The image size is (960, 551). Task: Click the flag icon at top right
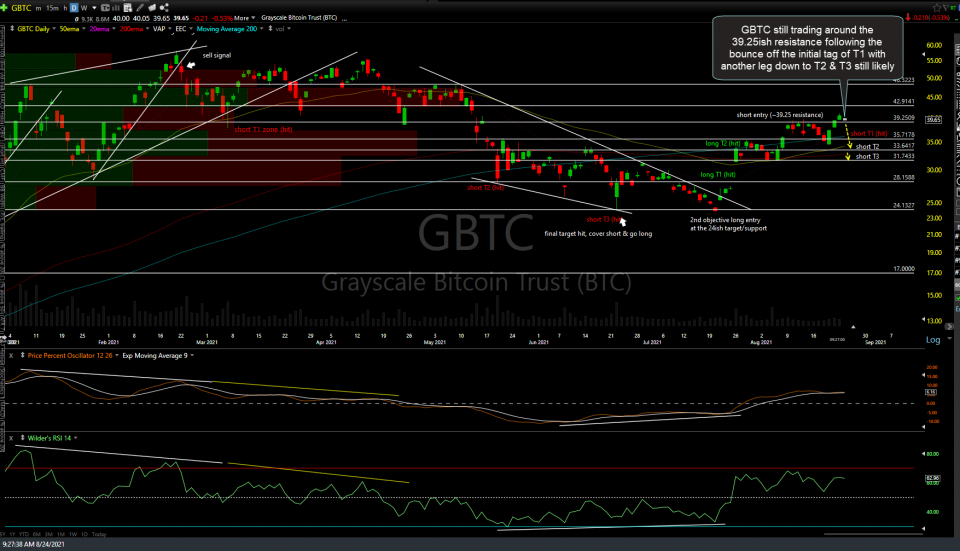pos(948,7)
